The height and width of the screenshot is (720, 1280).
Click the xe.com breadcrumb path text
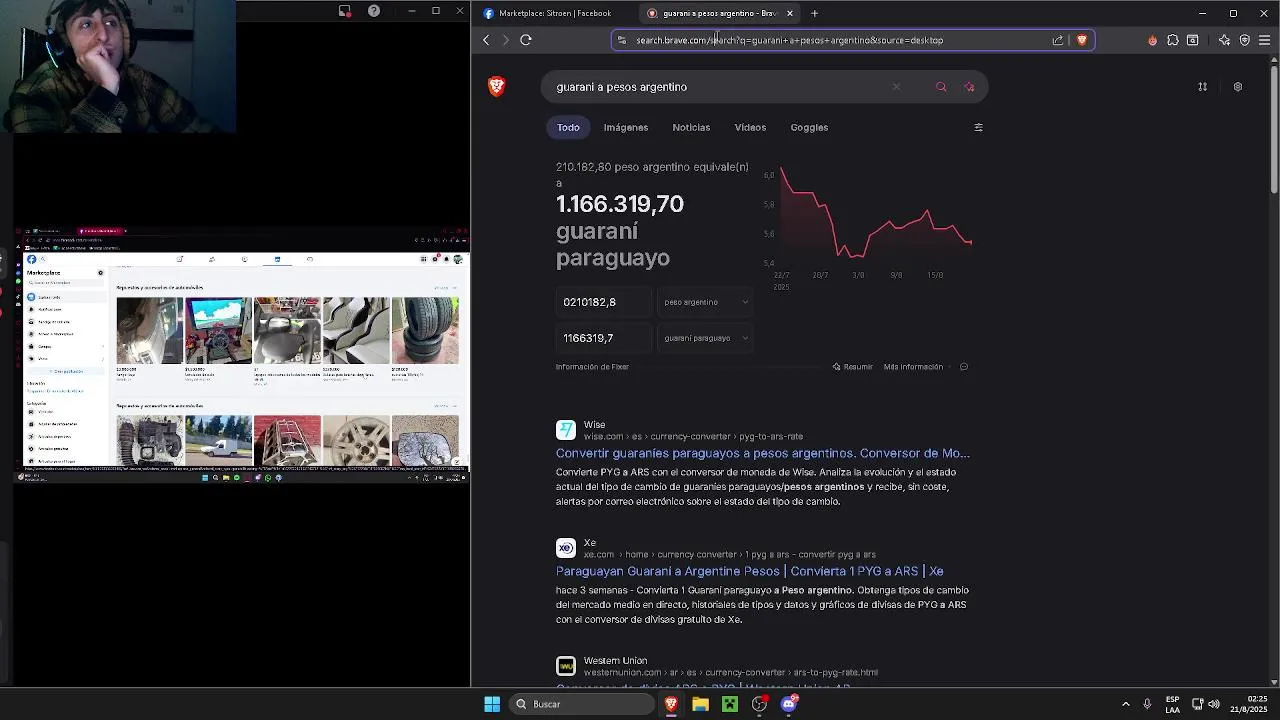730,555
